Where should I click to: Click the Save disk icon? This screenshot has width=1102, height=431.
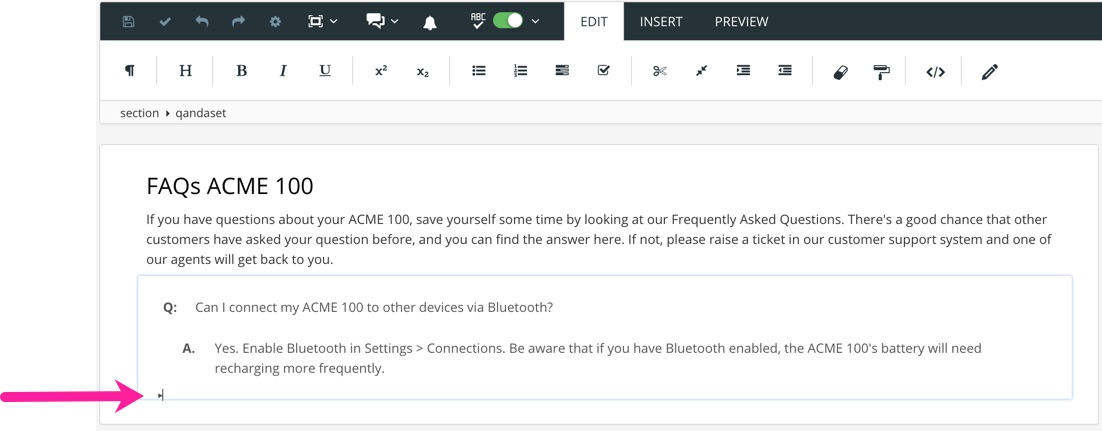tap(129, 21)
